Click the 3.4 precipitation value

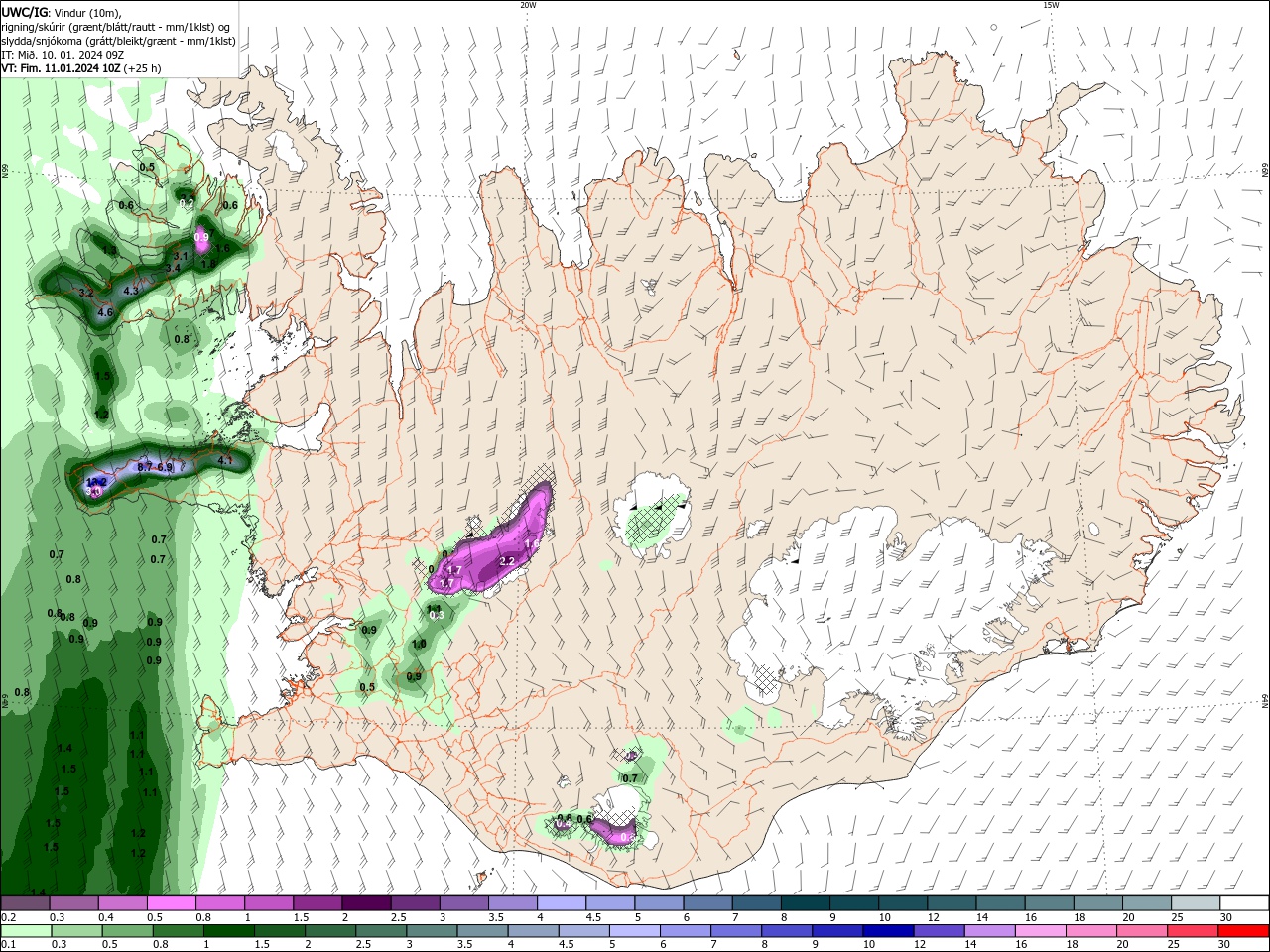(x=173, y=269)
